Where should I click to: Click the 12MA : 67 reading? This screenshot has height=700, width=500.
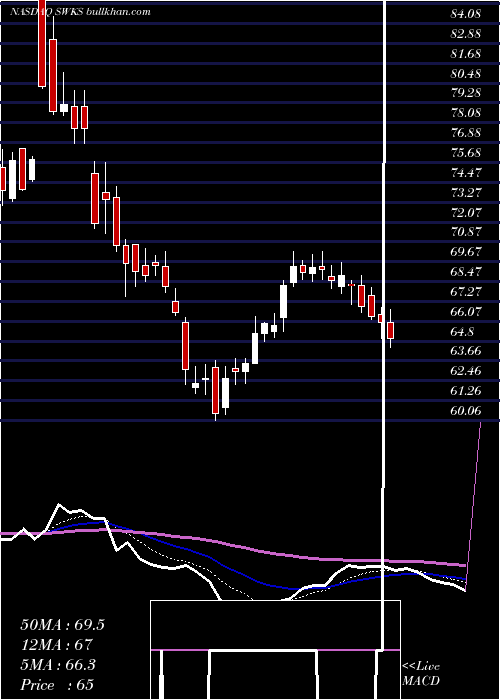click(x=56, y=645)
